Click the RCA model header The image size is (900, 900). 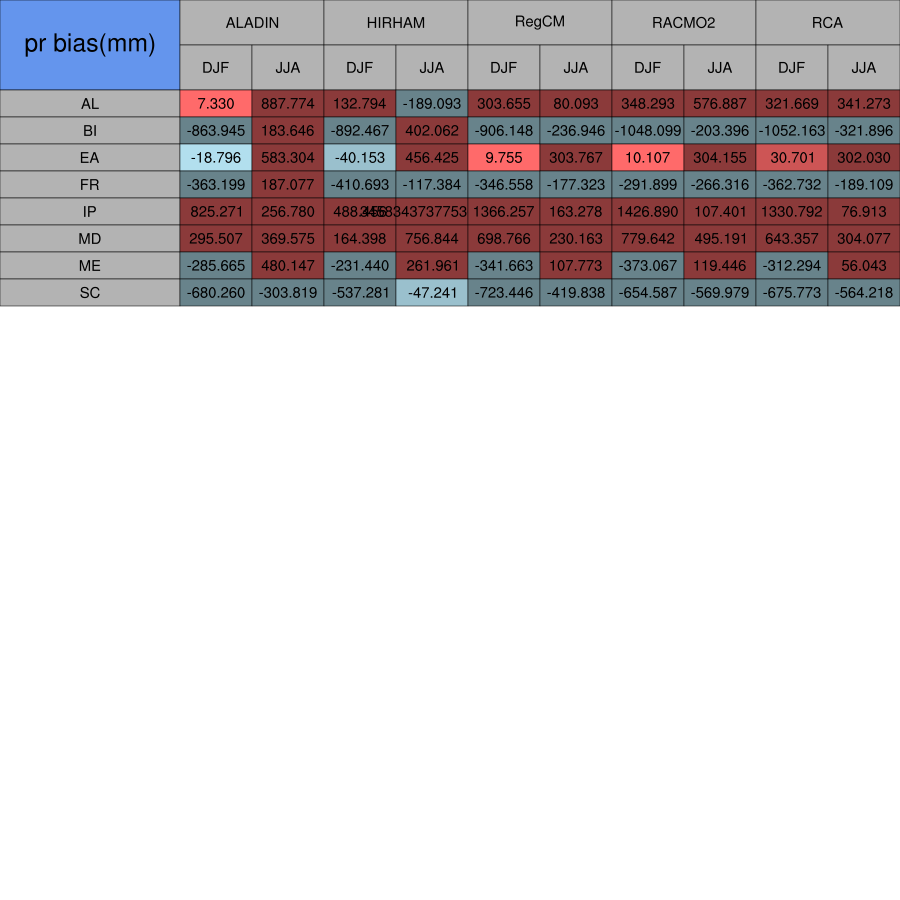pos(828,22)
